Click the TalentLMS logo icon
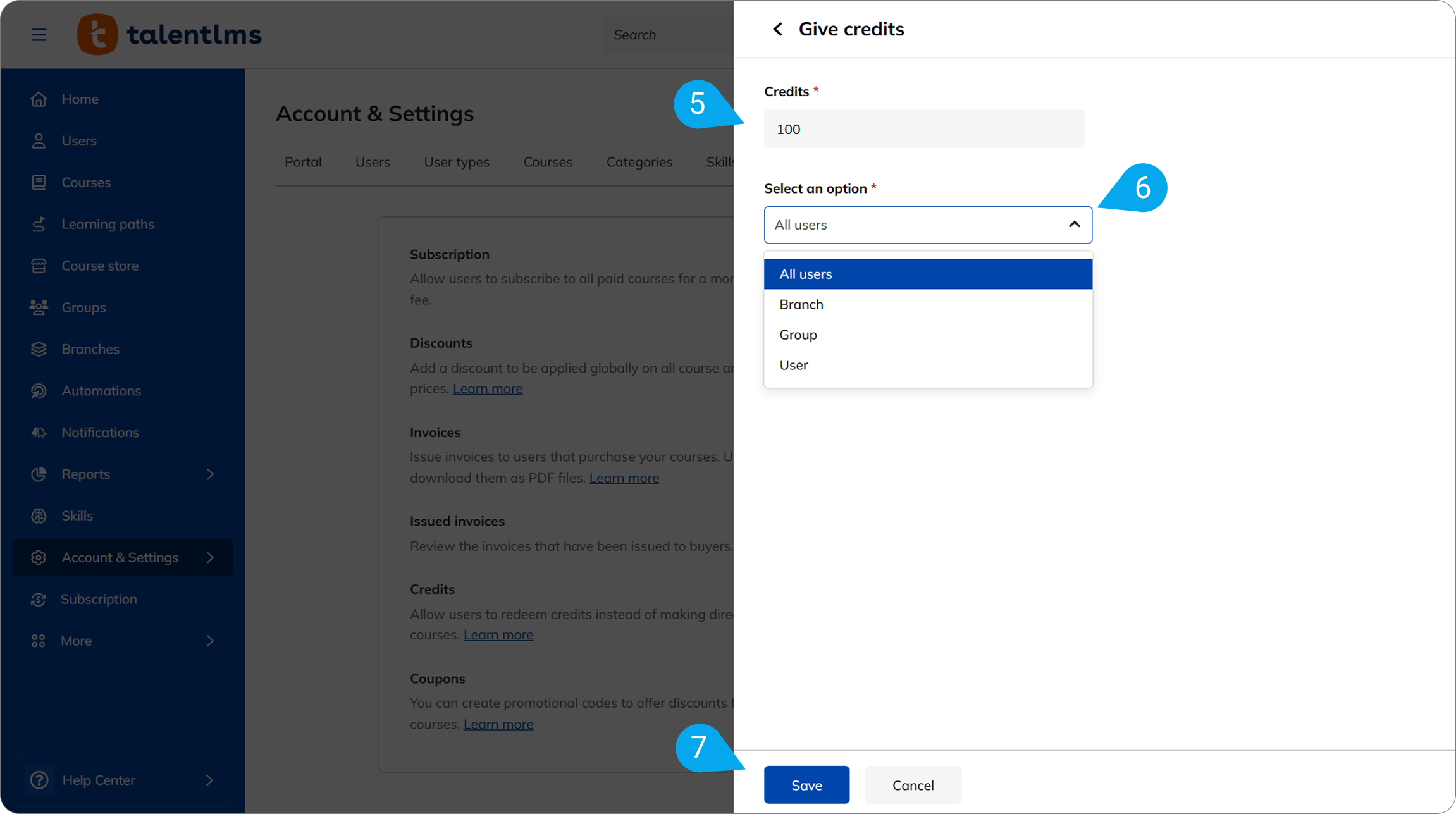 (x=97, y=34)
